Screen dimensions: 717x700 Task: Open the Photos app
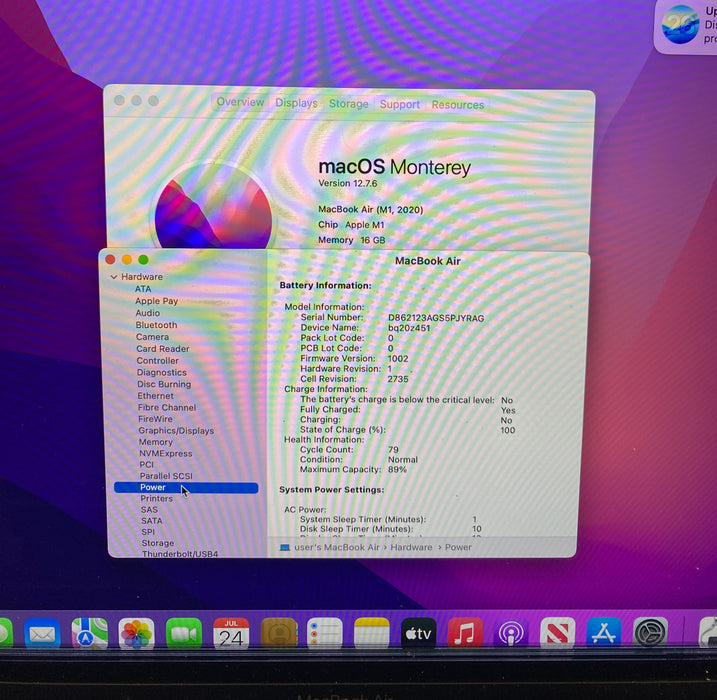pos(136,633)
